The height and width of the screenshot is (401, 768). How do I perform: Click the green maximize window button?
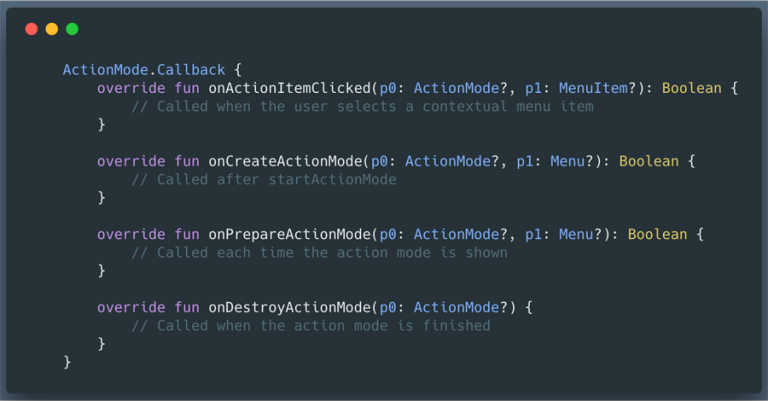pyautogui.click(x=72, y=29)
